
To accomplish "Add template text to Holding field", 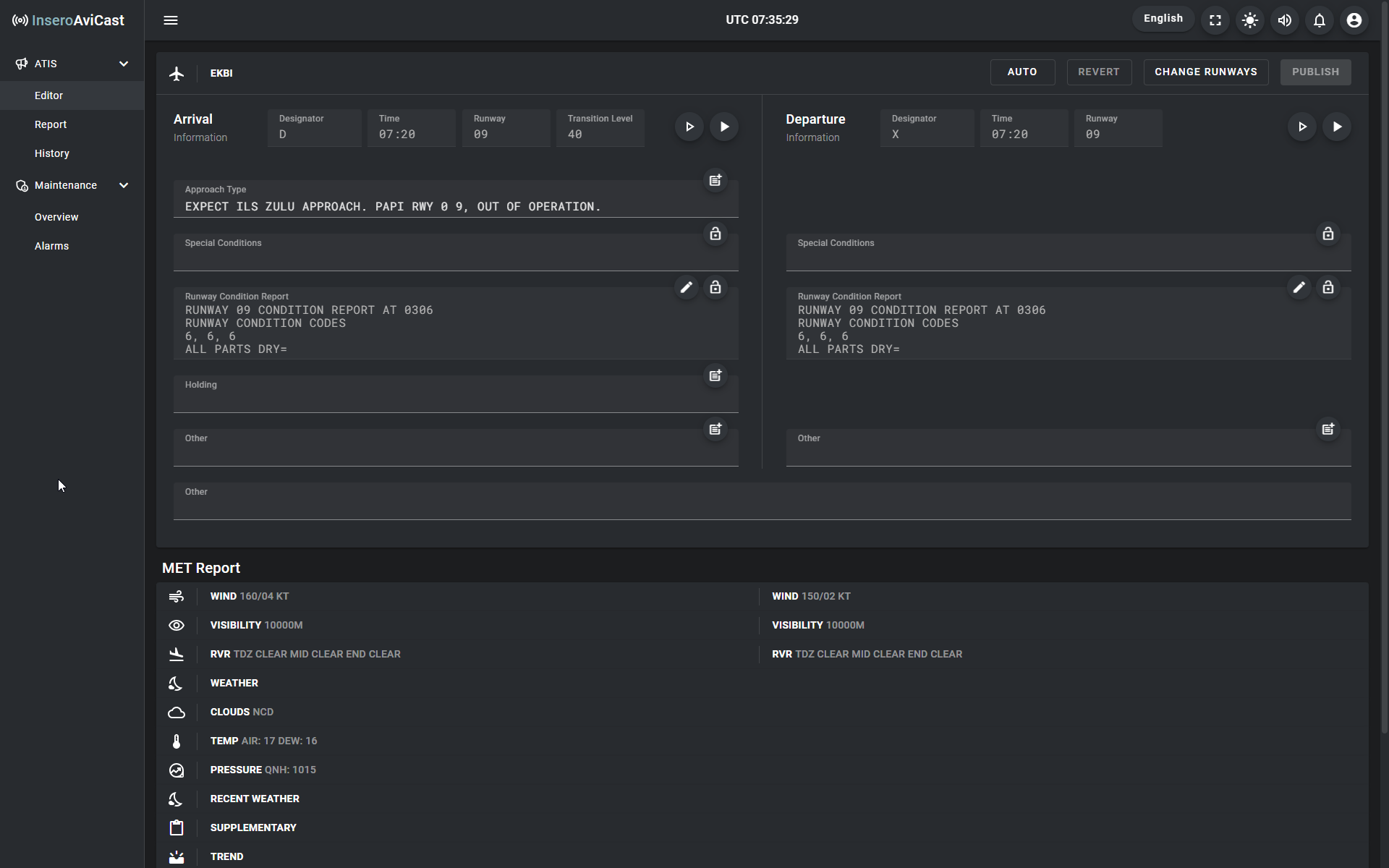I will pyautogui.click(x=715, y=375).
